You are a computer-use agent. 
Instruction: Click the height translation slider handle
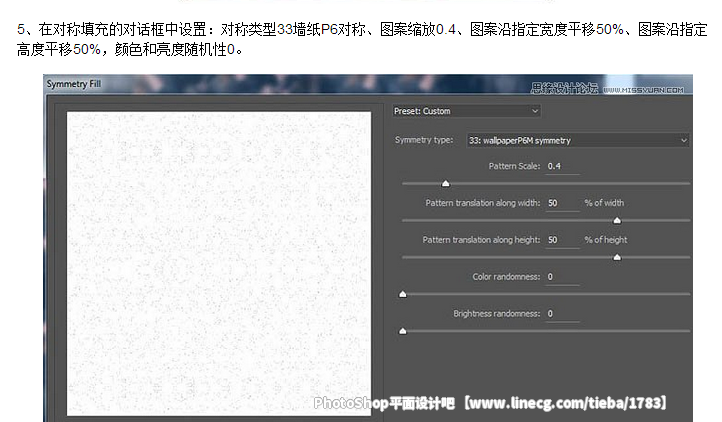(617, 258)
